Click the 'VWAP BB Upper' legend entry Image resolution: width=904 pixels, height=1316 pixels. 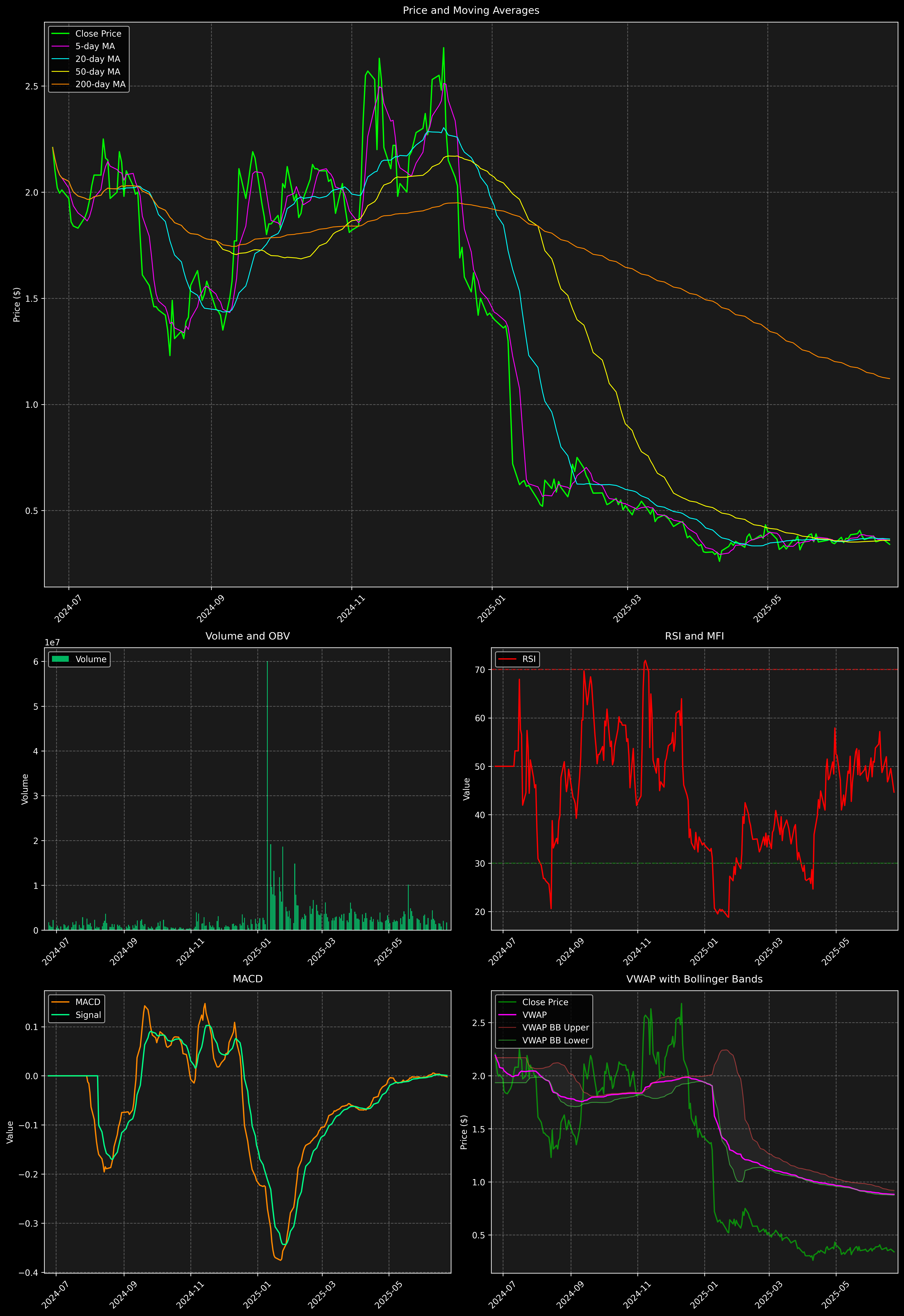pos(556,1028)
